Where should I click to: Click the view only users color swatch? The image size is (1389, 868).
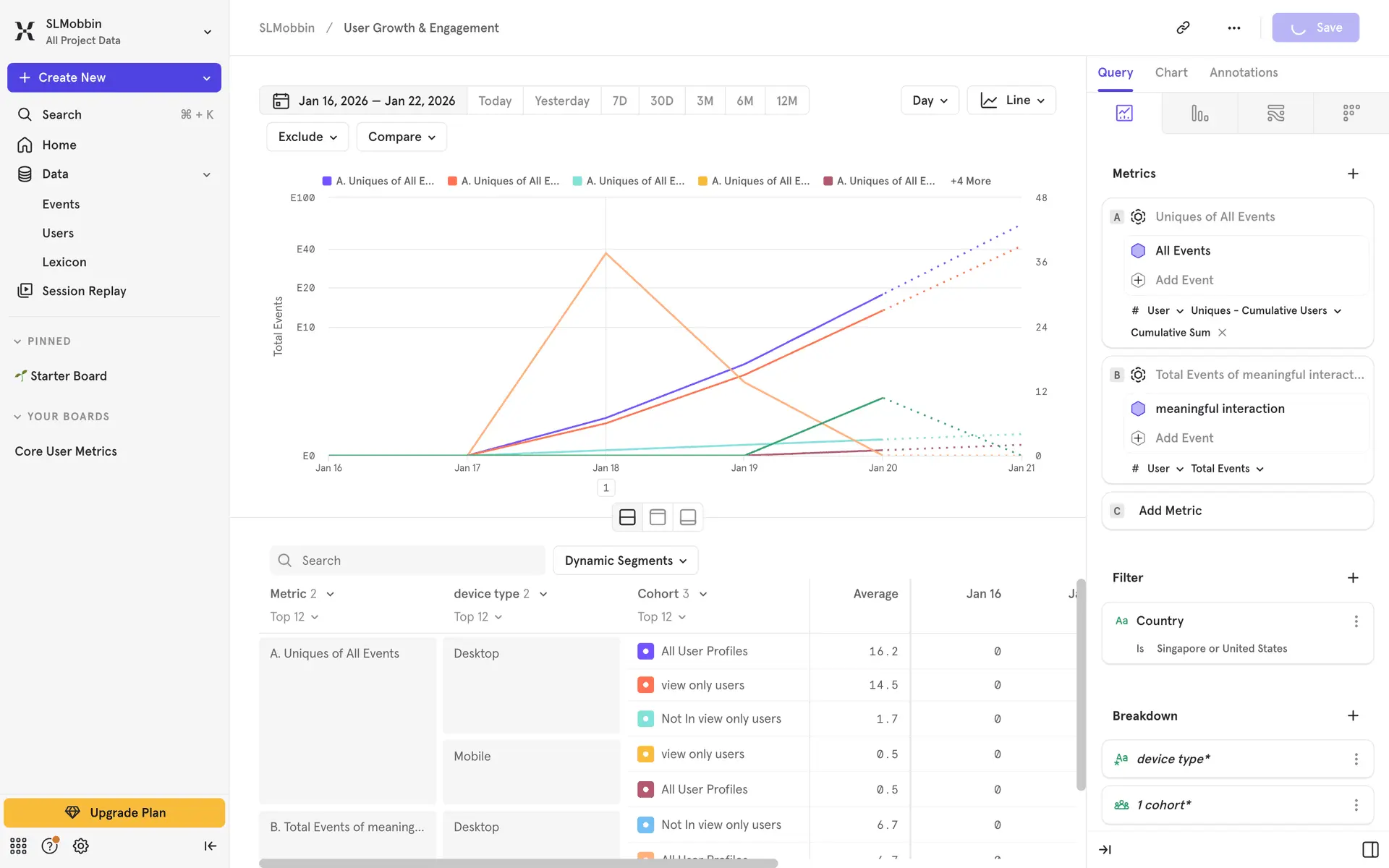pyautogui.click(x=645, y=685)
